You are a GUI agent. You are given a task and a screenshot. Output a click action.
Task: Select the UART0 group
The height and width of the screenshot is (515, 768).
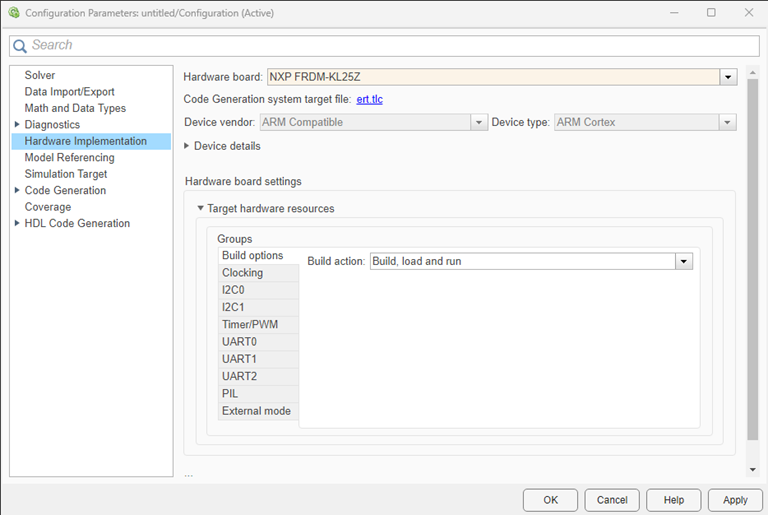pyautogui.click(x=239, y=342)
